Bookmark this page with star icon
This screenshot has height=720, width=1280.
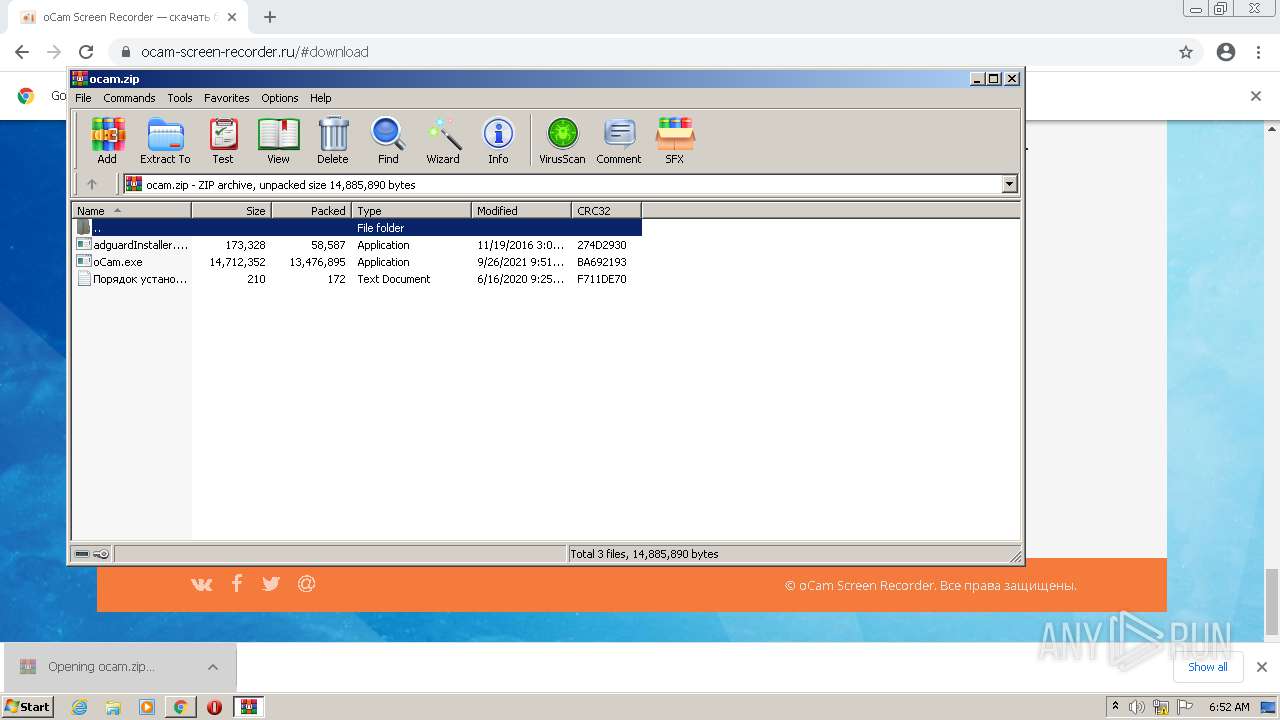click(x=1186, y=52)
